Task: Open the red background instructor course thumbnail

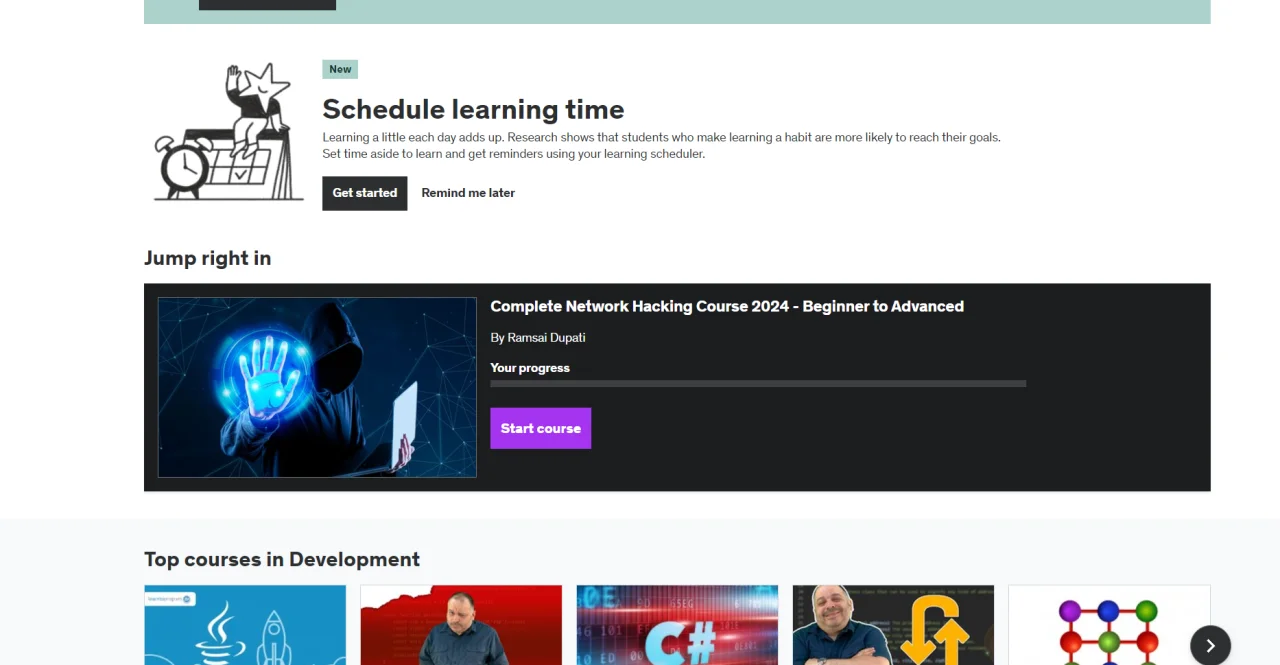Action: click(x=461, y=625)
